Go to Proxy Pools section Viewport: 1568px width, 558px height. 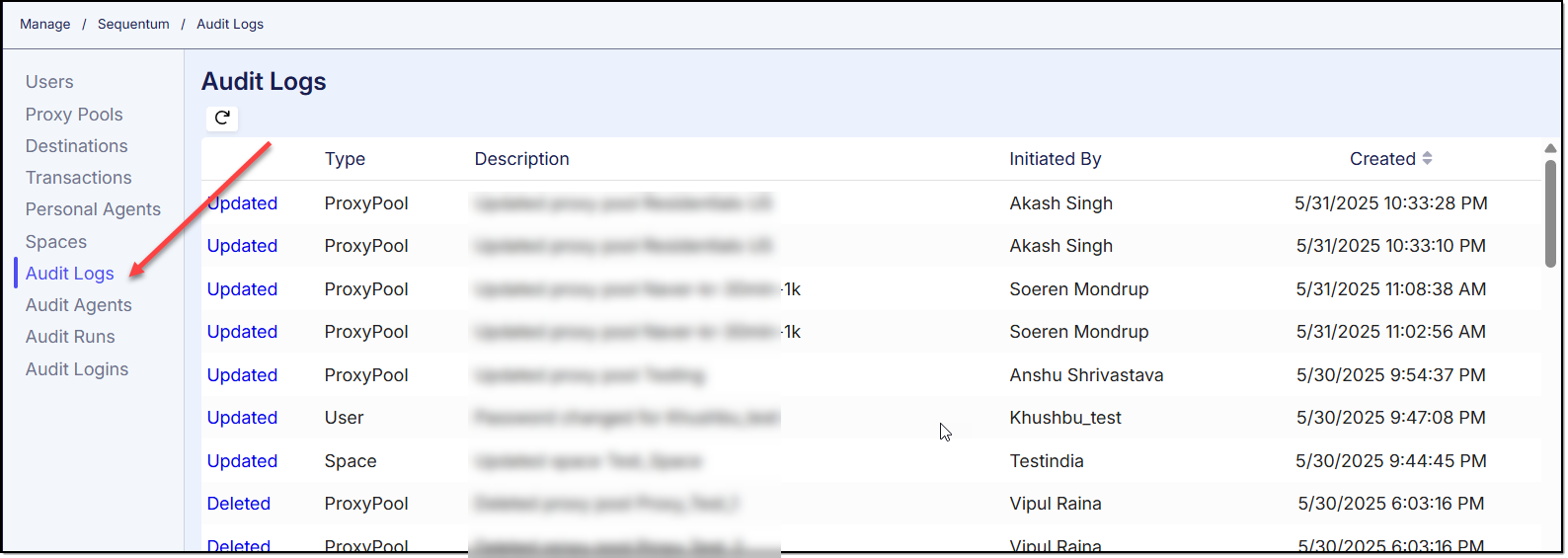(x=74, y=115)
